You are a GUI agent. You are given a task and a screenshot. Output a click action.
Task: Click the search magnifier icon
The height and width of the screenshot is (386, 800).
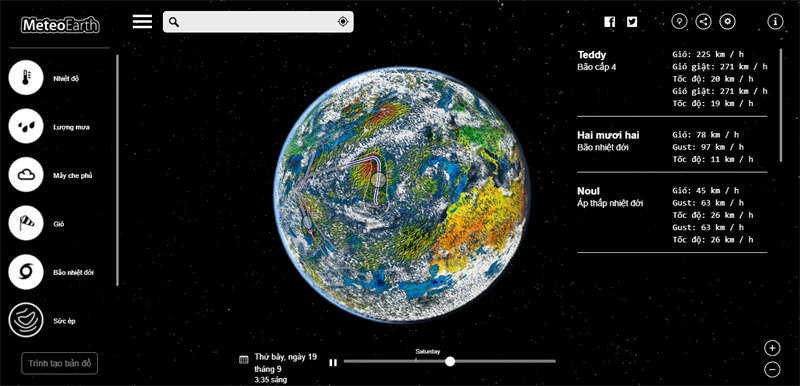tap(174, 22)
